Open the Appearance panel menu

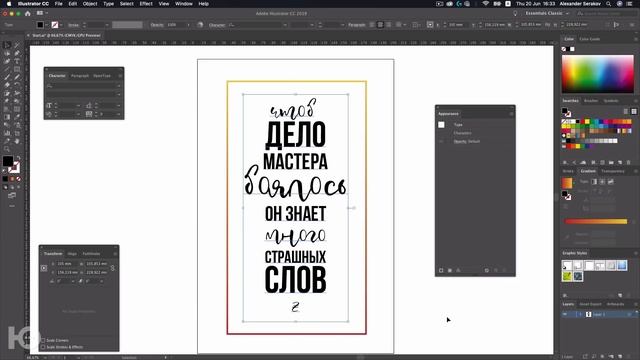(x=511, y=114)
